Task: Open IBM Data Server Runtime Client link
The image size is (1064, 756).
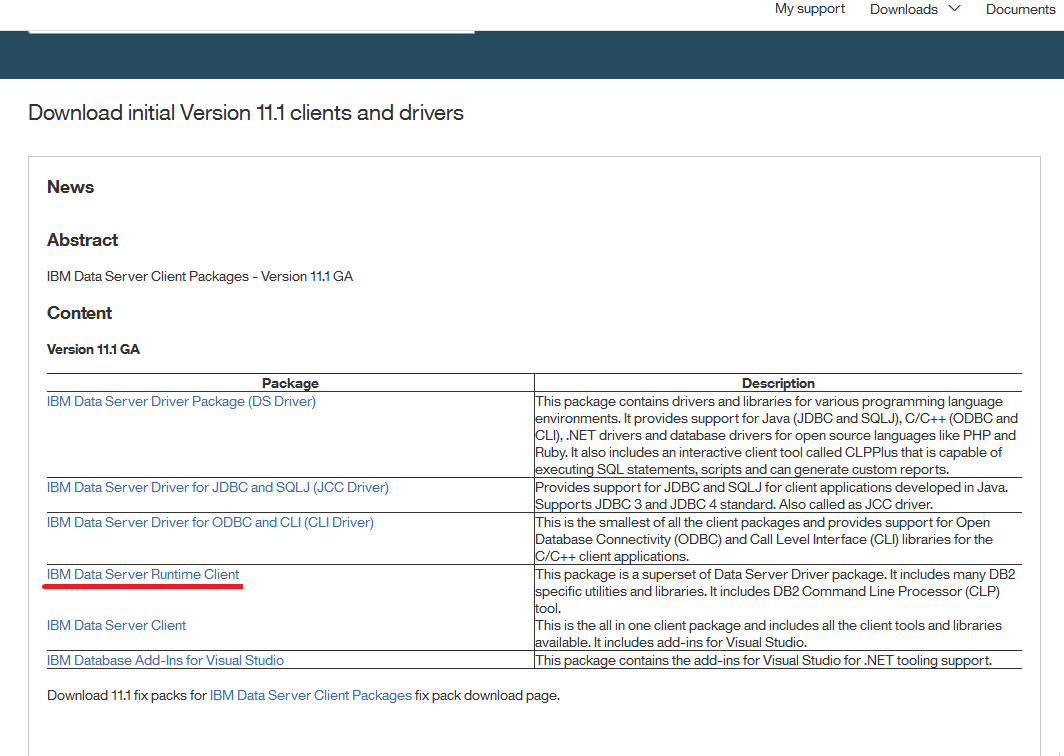Action: (143, 574)
